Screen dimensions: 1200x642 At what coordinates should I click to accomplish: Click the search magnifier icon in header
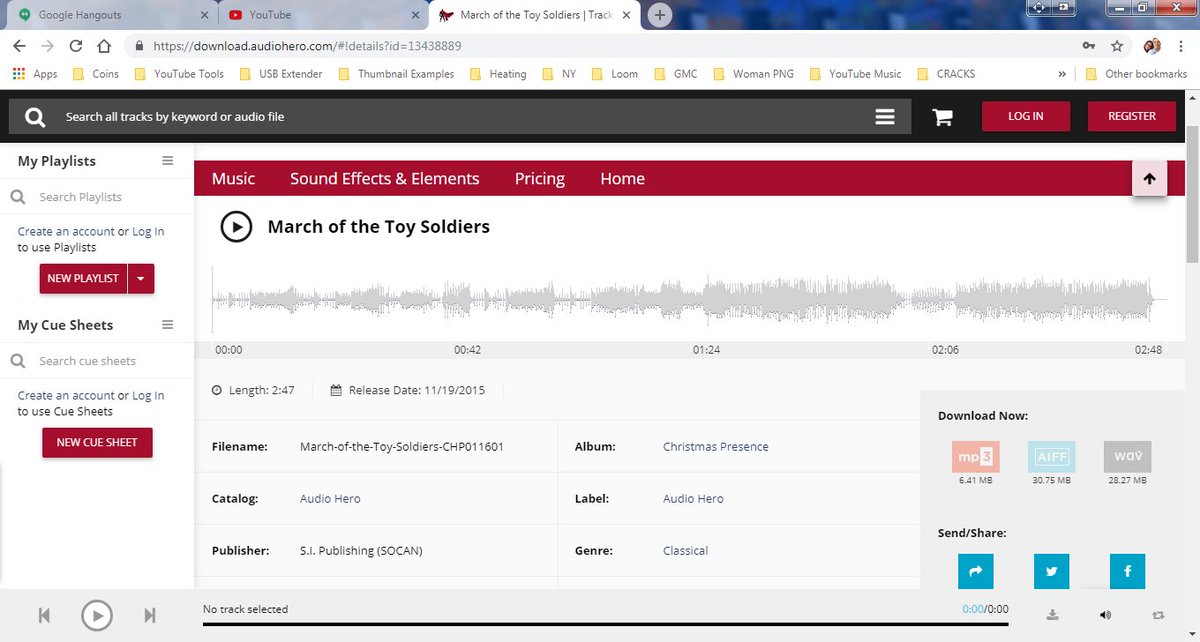[x=35, y=117]
